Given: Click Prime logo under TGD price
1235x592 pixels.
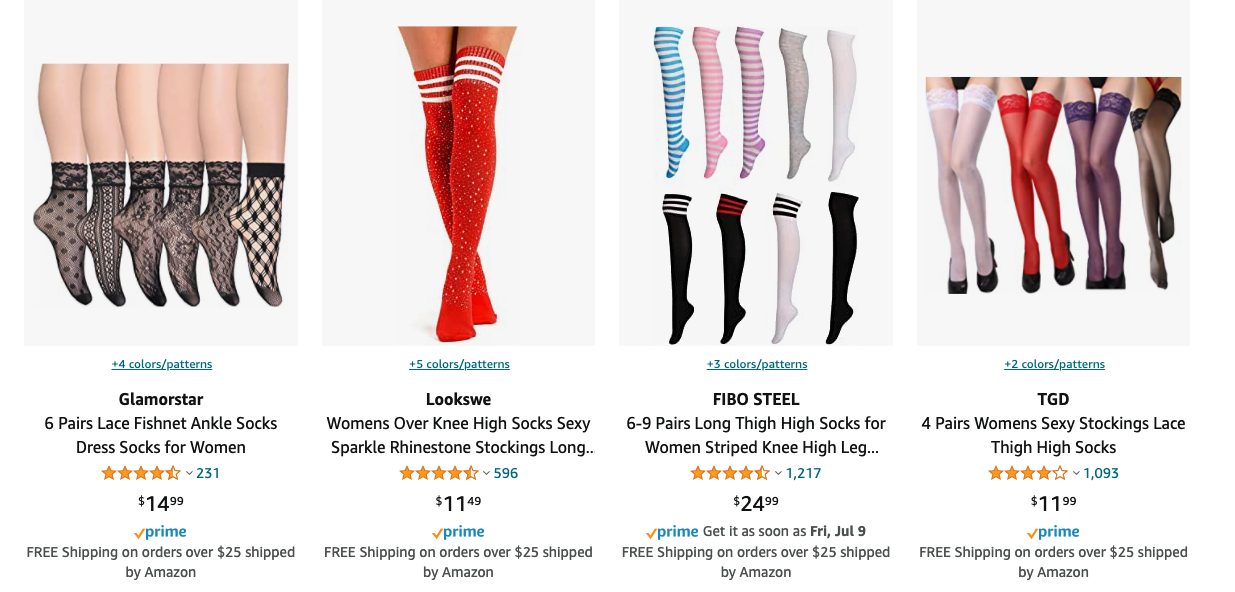Looking at the screenshot, I should (1053, 533).
